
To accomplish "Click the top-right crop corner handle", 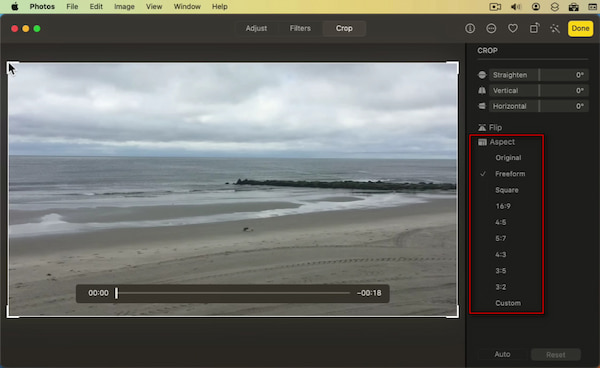I will point(453,67).
